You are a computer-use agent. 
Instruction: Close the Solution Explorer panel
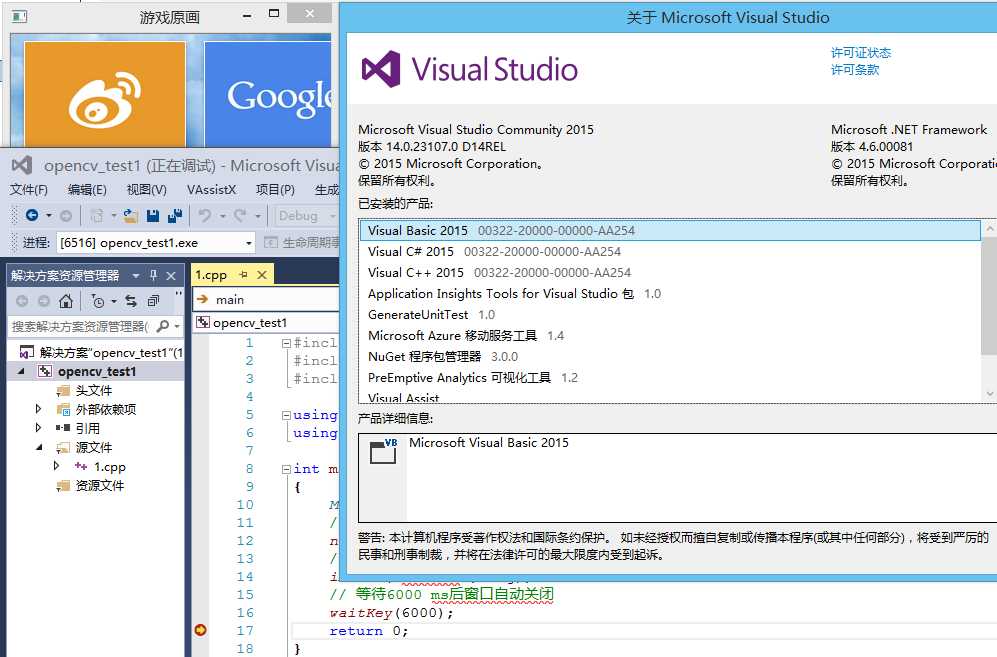tap(171, 275)
